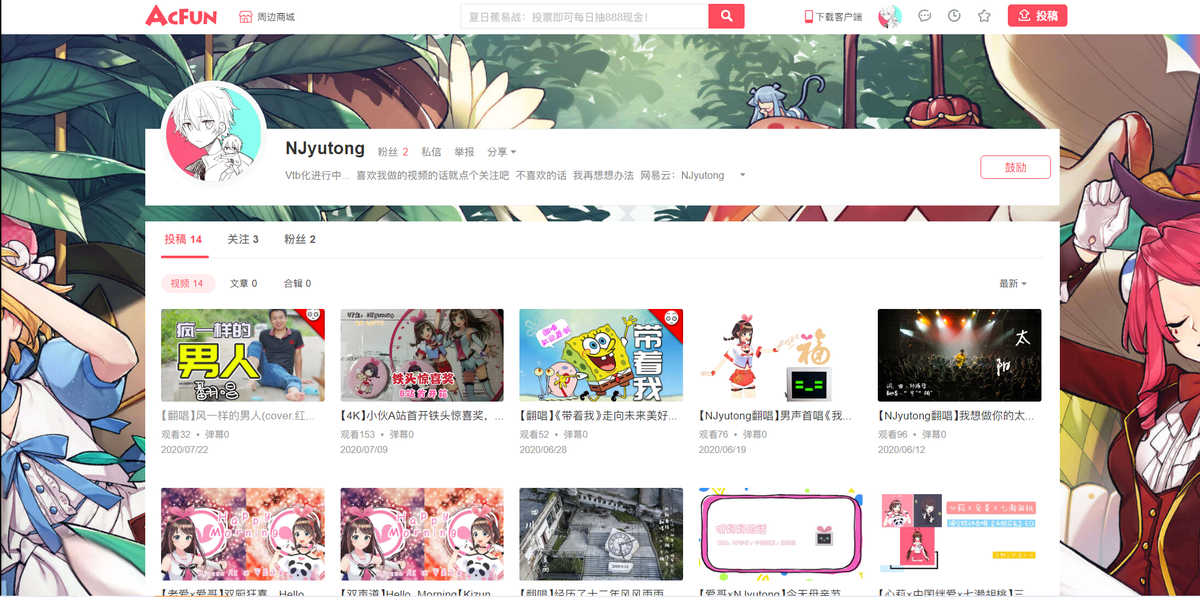Open the 分享 share dropdown
Image resolution: width=1200 pixels, height=597 pixels.
[501, 152]
